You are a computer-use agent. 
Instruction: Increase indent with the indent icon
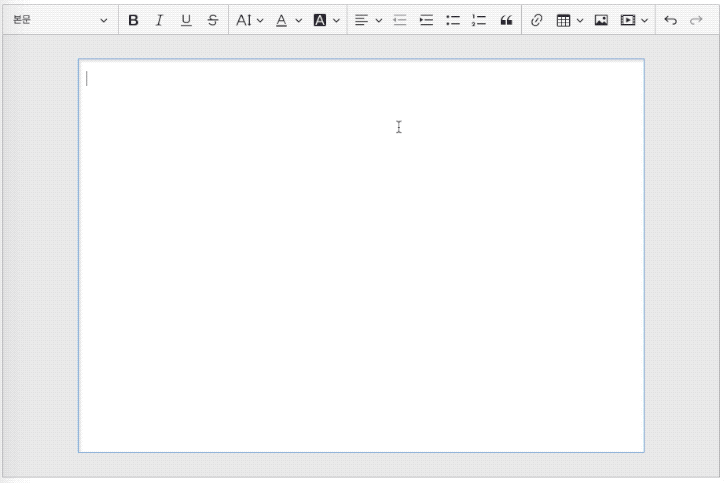pos(426,20)
